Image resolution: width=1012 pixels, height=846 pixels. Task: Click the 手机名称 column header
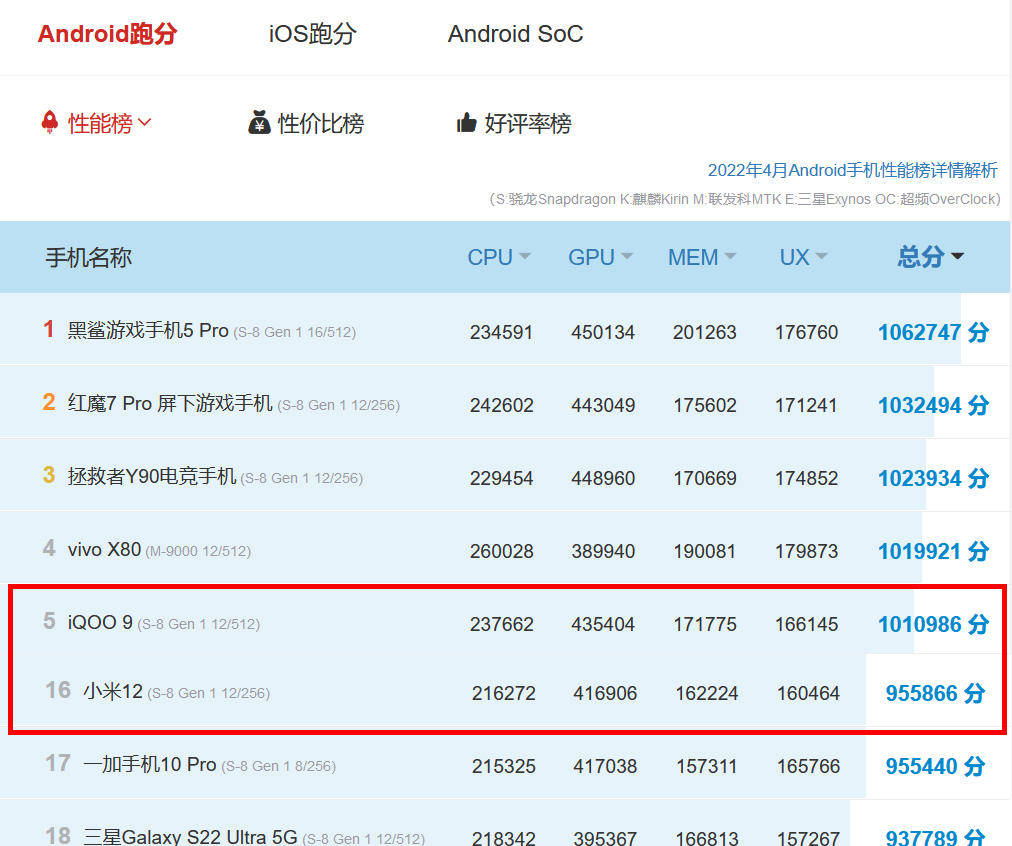pyautogui.click(x=88, y=257)
